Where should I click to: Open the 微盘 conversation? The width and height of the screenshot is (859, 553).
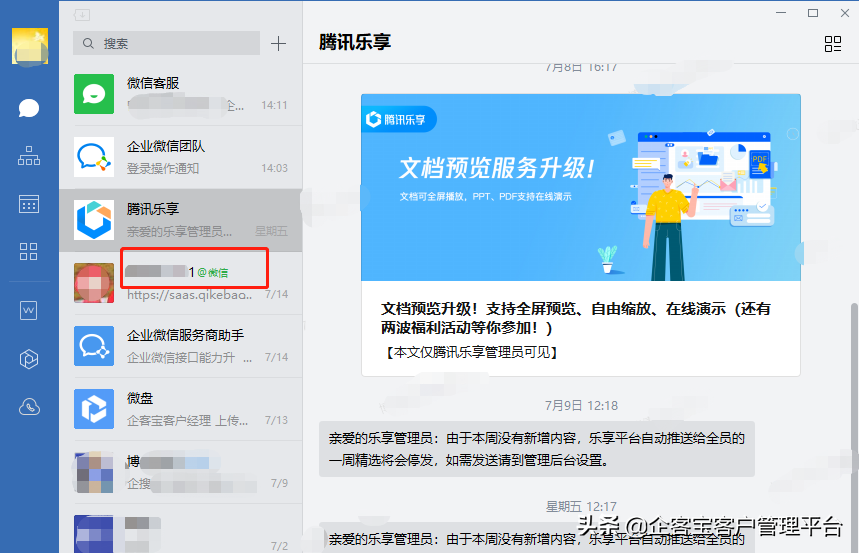pyautogui.click(x=181, y=409)
